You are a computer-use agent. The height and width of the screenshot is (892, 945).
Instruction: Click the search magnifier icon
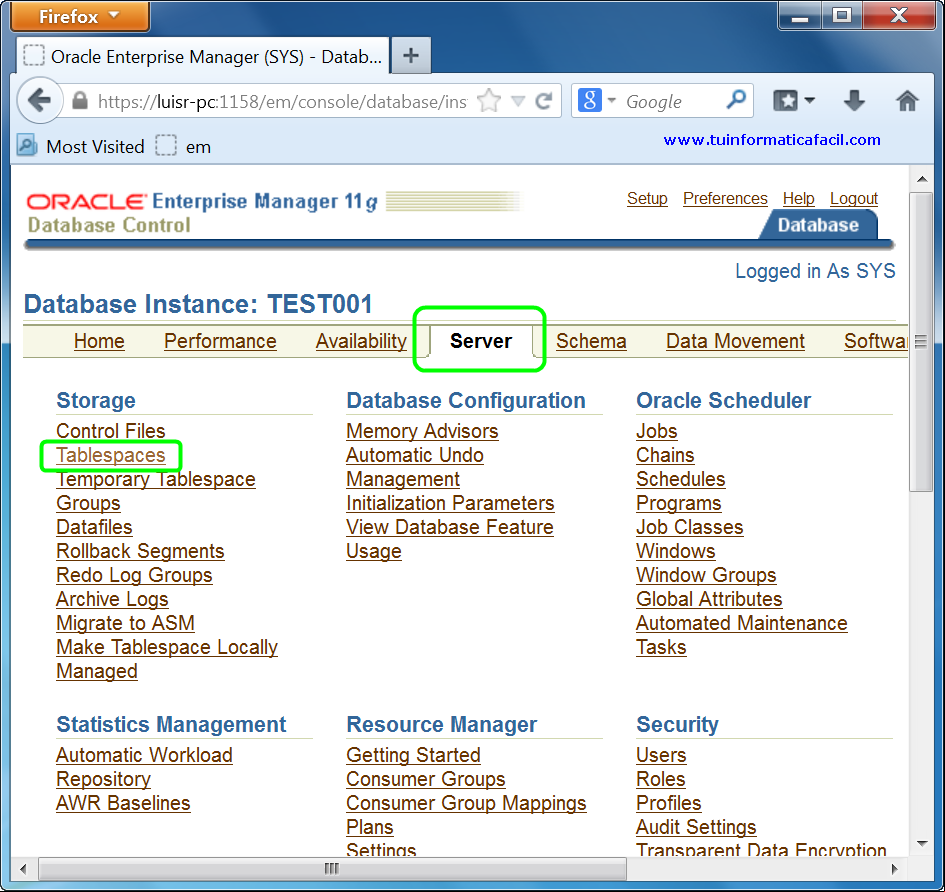(x=736, y=100)
